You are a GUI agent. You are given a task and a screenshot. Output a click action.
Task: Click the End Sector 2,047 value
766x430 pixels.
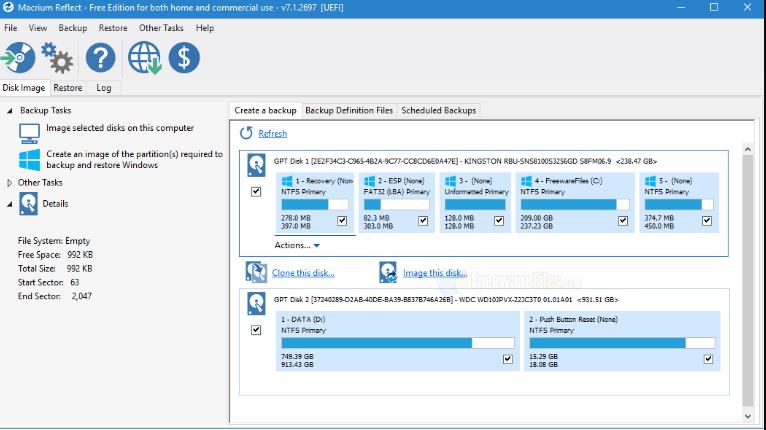pyautogui.click(x=82, y=296)
